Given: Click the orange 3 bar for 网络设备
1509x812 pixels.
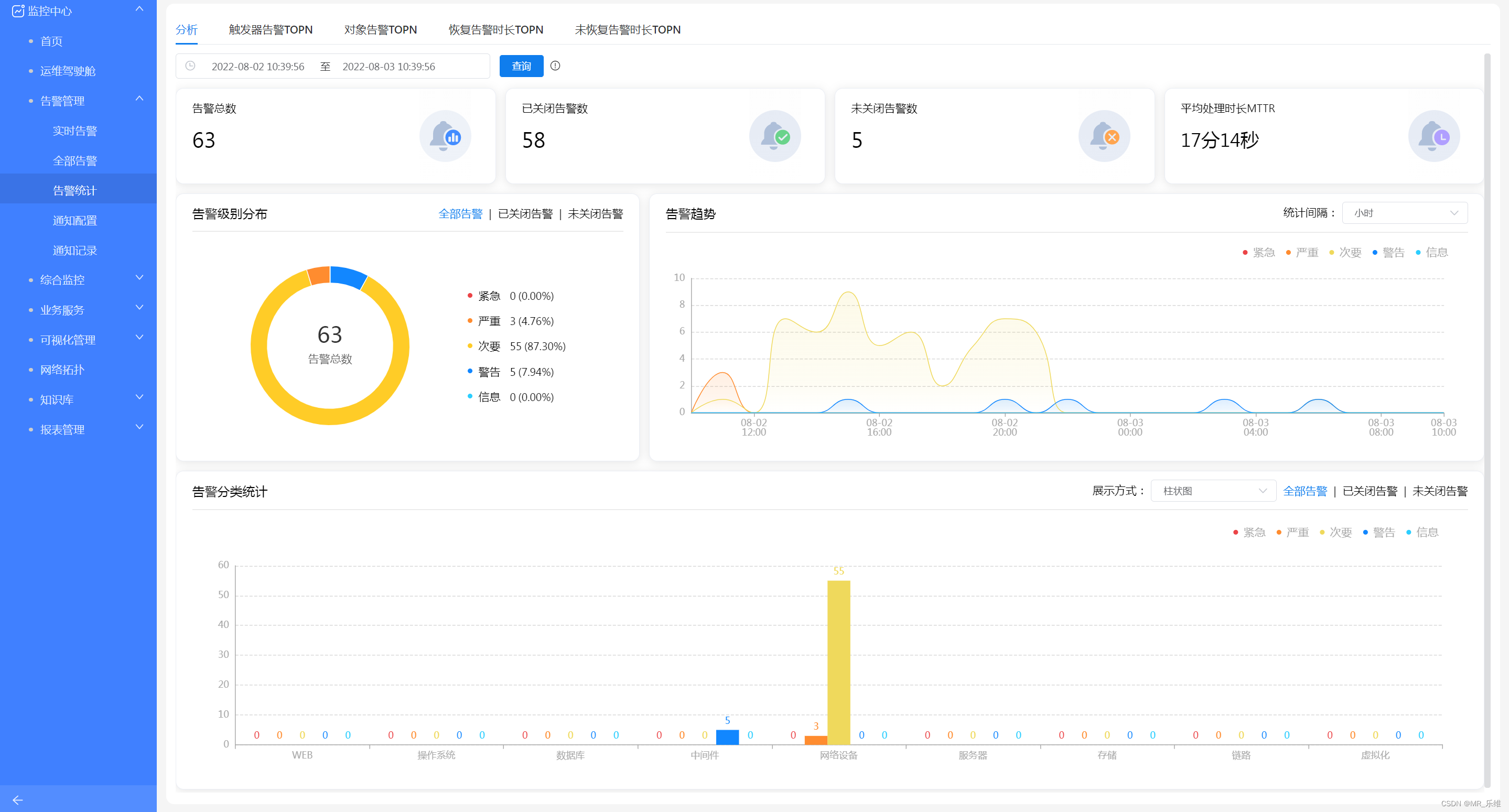Looking at the screenshot, I should 815,740.
